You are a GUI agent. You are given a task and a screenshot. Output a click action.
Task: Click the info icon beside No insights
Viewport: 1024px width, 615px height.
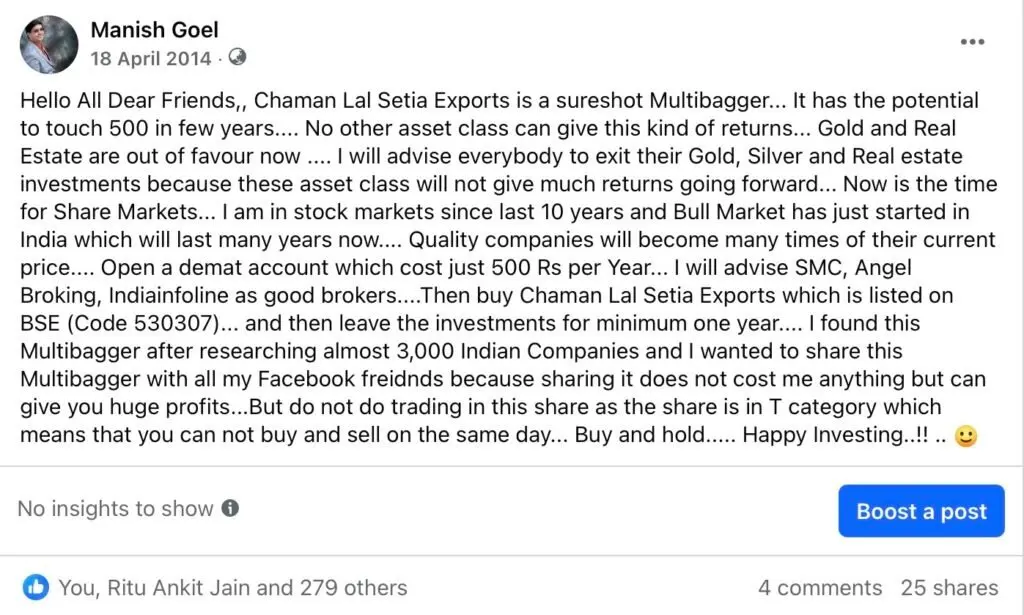(230, 509)
